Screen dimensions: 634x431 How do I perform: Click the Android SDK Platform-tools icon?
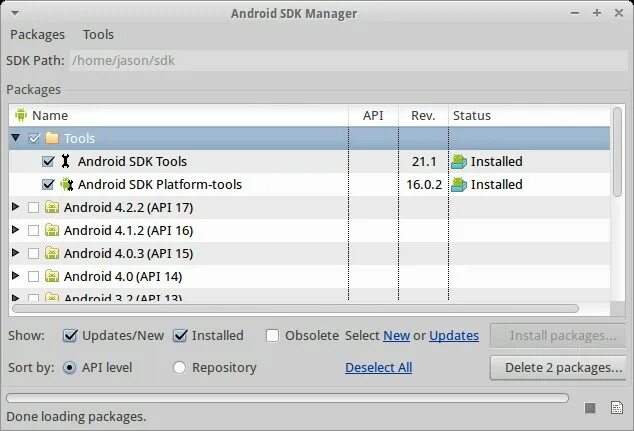(x=66, y=184)
